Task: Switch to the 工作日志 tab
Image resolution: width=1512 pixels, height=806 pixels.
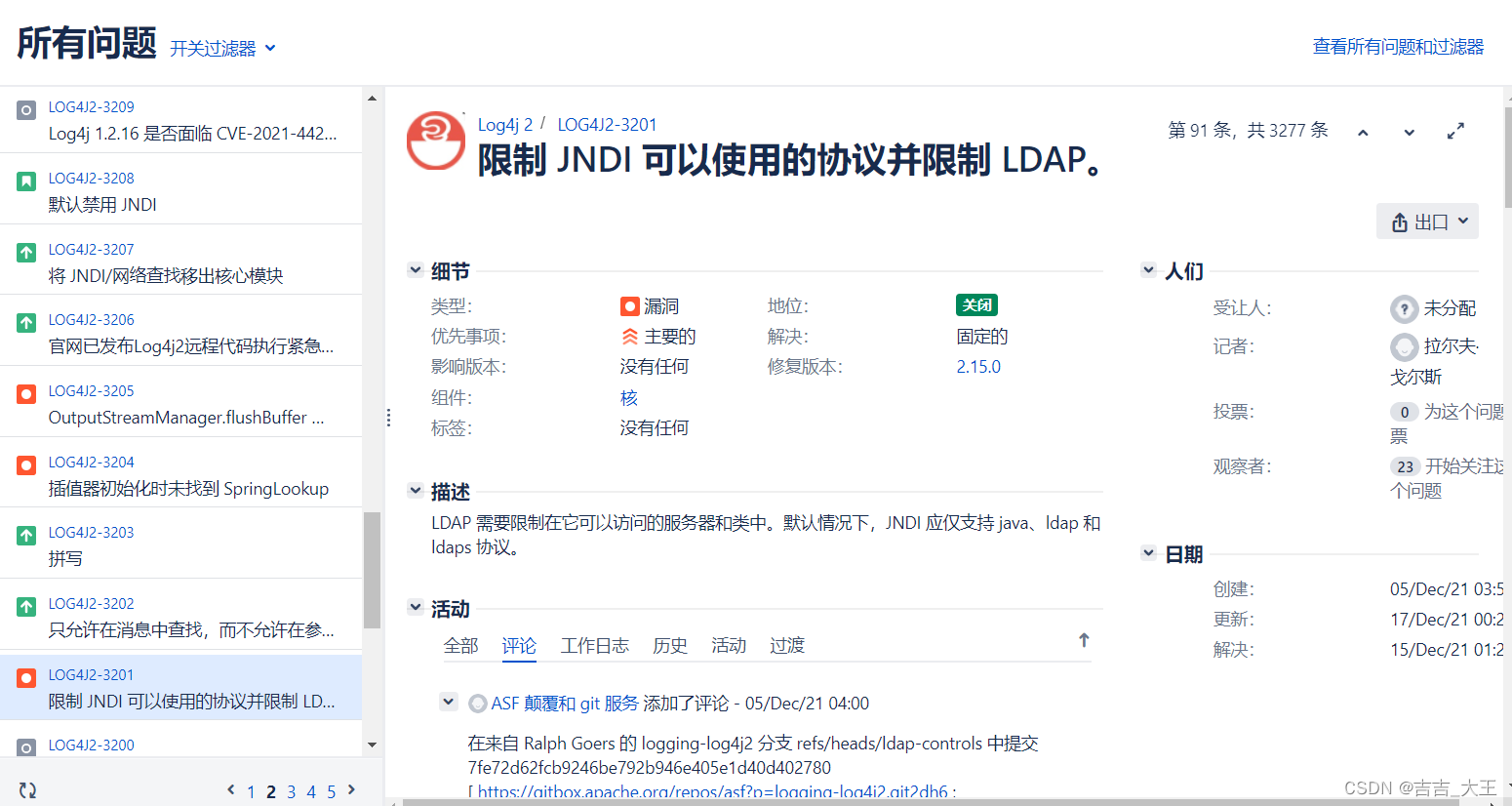Action: click(595, 645)
